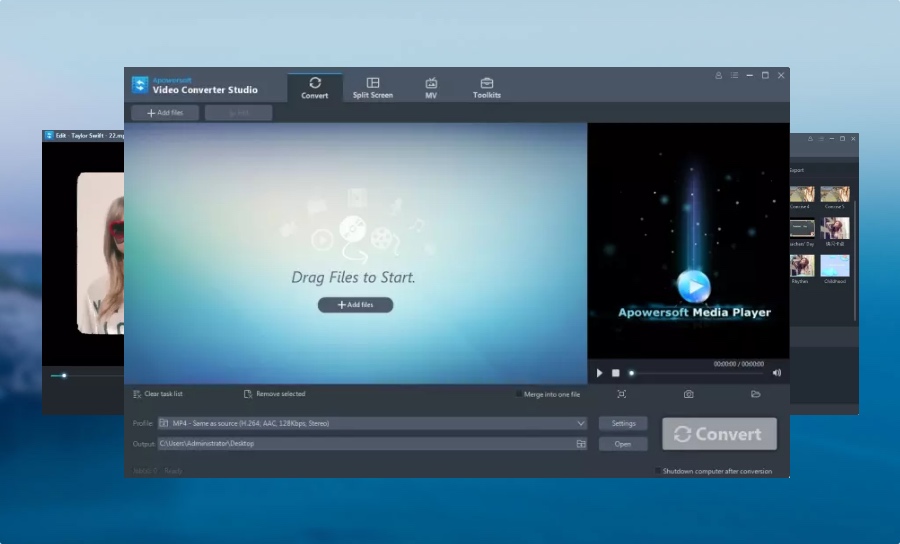Image resolution: width=900 pixels, height=544 pixels.
Task: Switch to the Split Screen tab
Action: pyautogui.click(x=373, y=88)
